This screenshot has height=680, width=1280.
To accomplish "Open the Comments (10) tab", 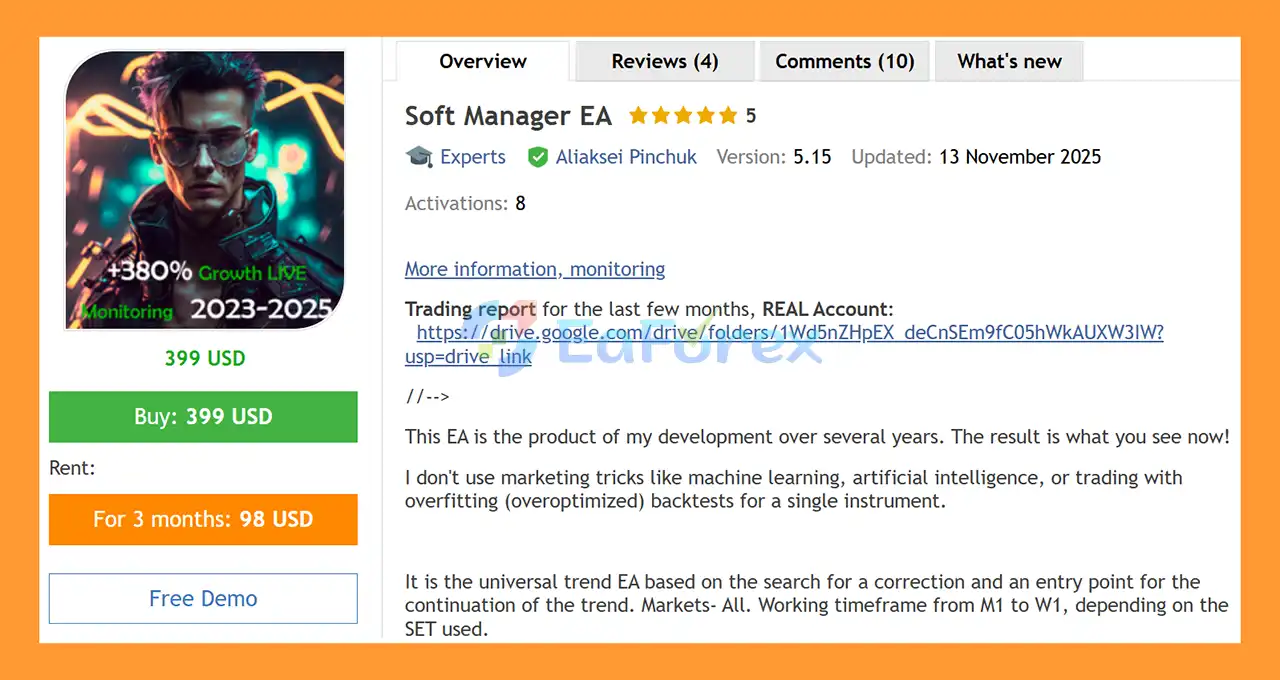I will [x=844, y=61].
